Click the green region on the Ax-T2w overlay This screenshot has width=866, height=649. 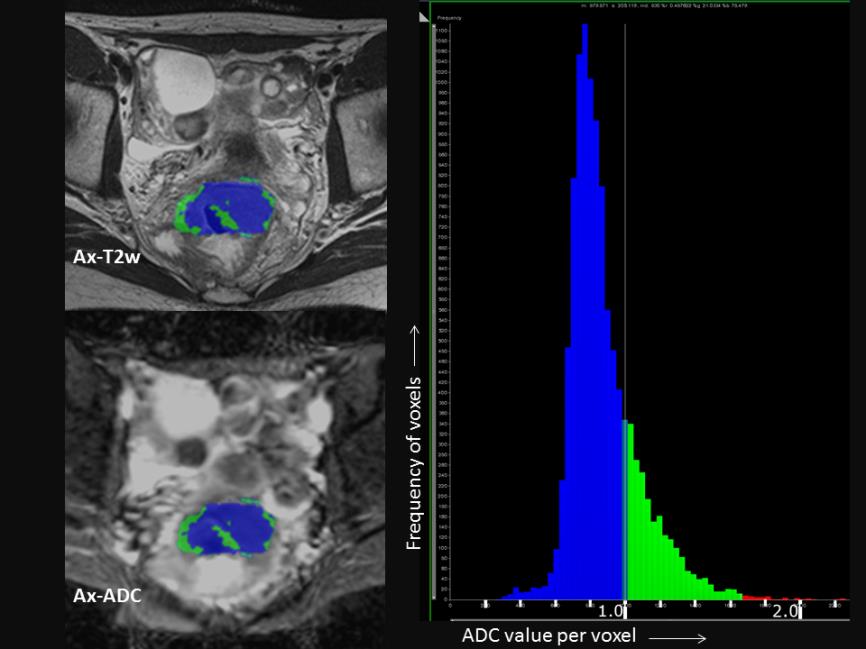186,213
